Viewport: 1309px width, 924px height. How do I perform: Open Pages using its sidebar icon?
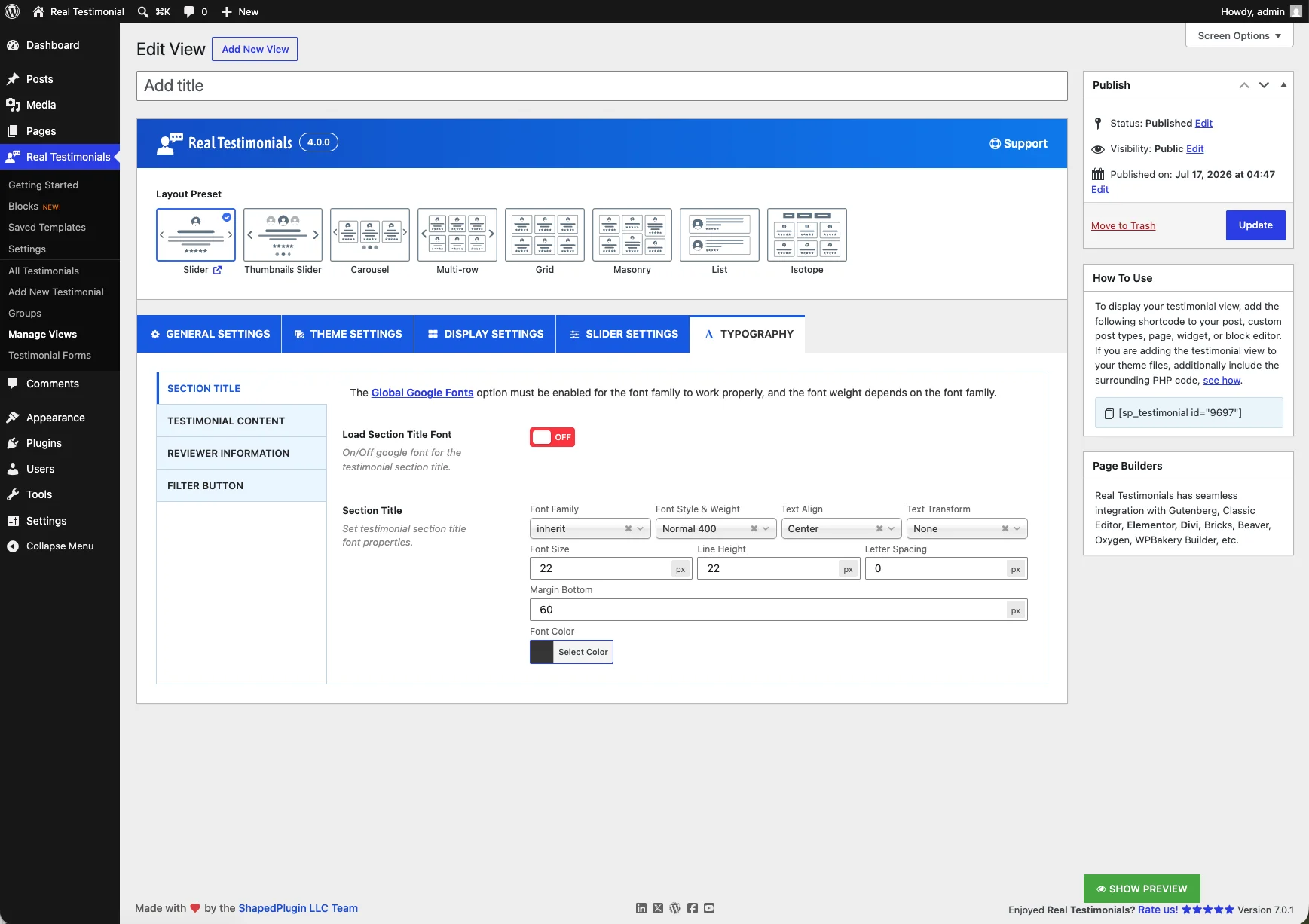pos(13,131)
